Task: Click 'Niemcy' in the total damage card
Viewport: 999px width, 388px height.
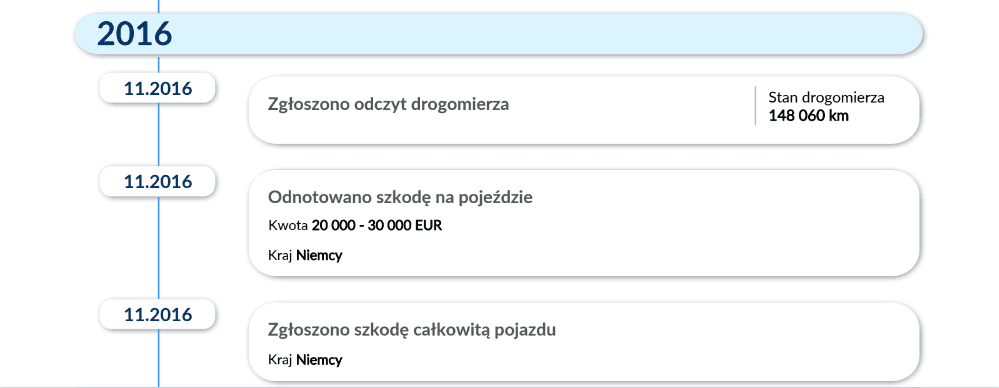Action: coord(319,360)
